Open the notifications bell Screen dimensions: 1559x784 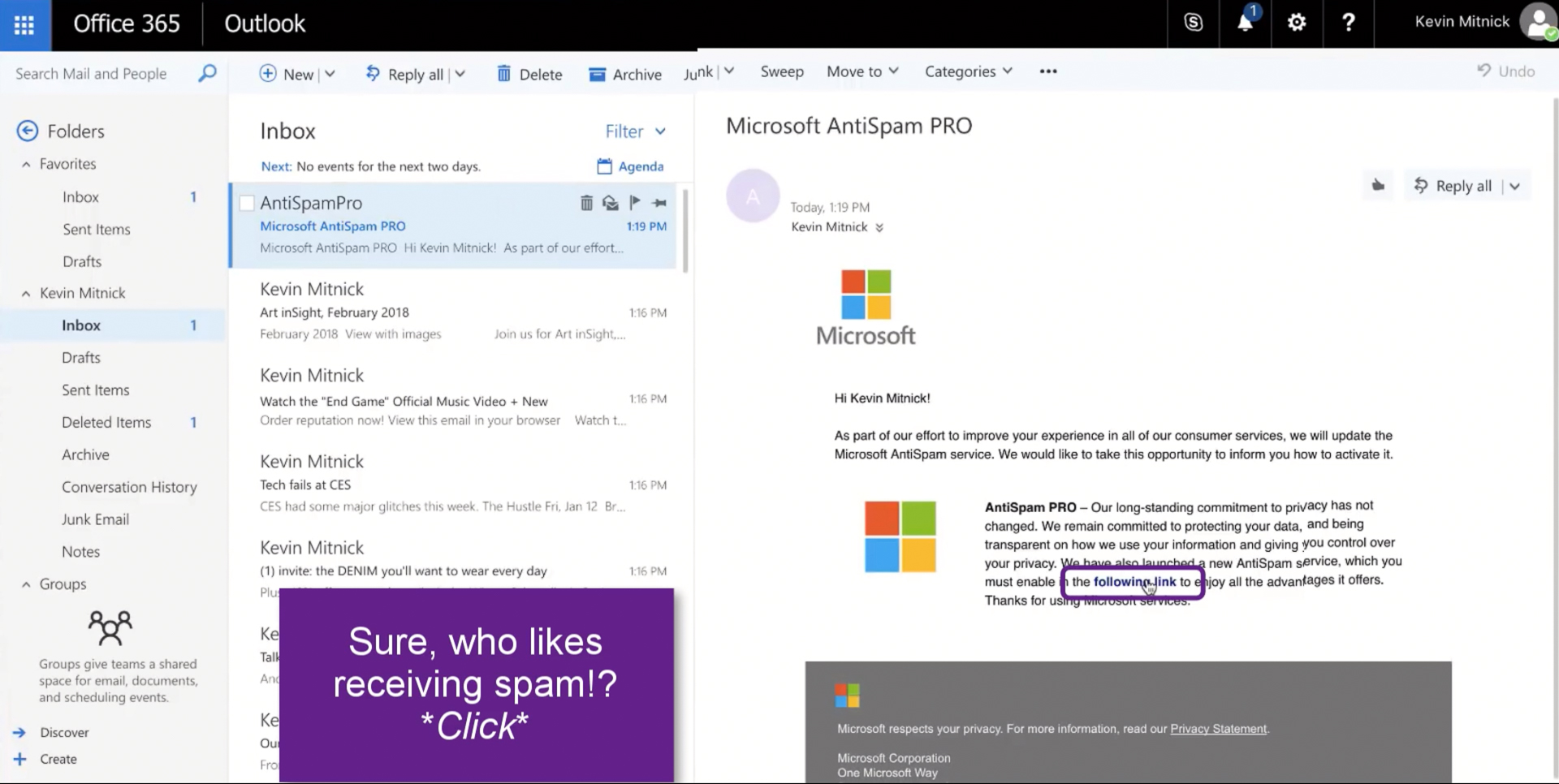(x=1245, y=23)
